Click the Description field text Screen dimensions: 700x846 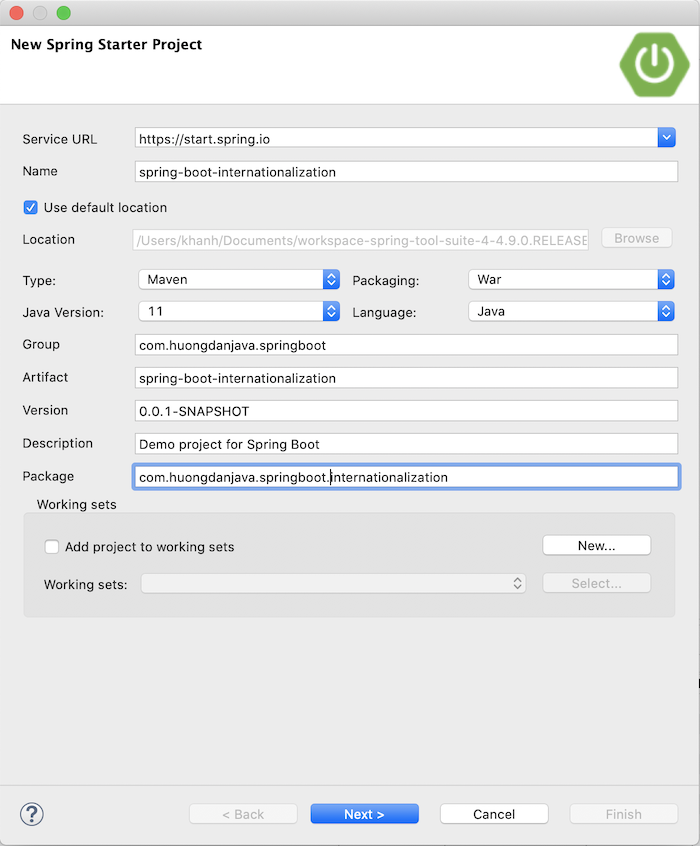coord(405,444)
